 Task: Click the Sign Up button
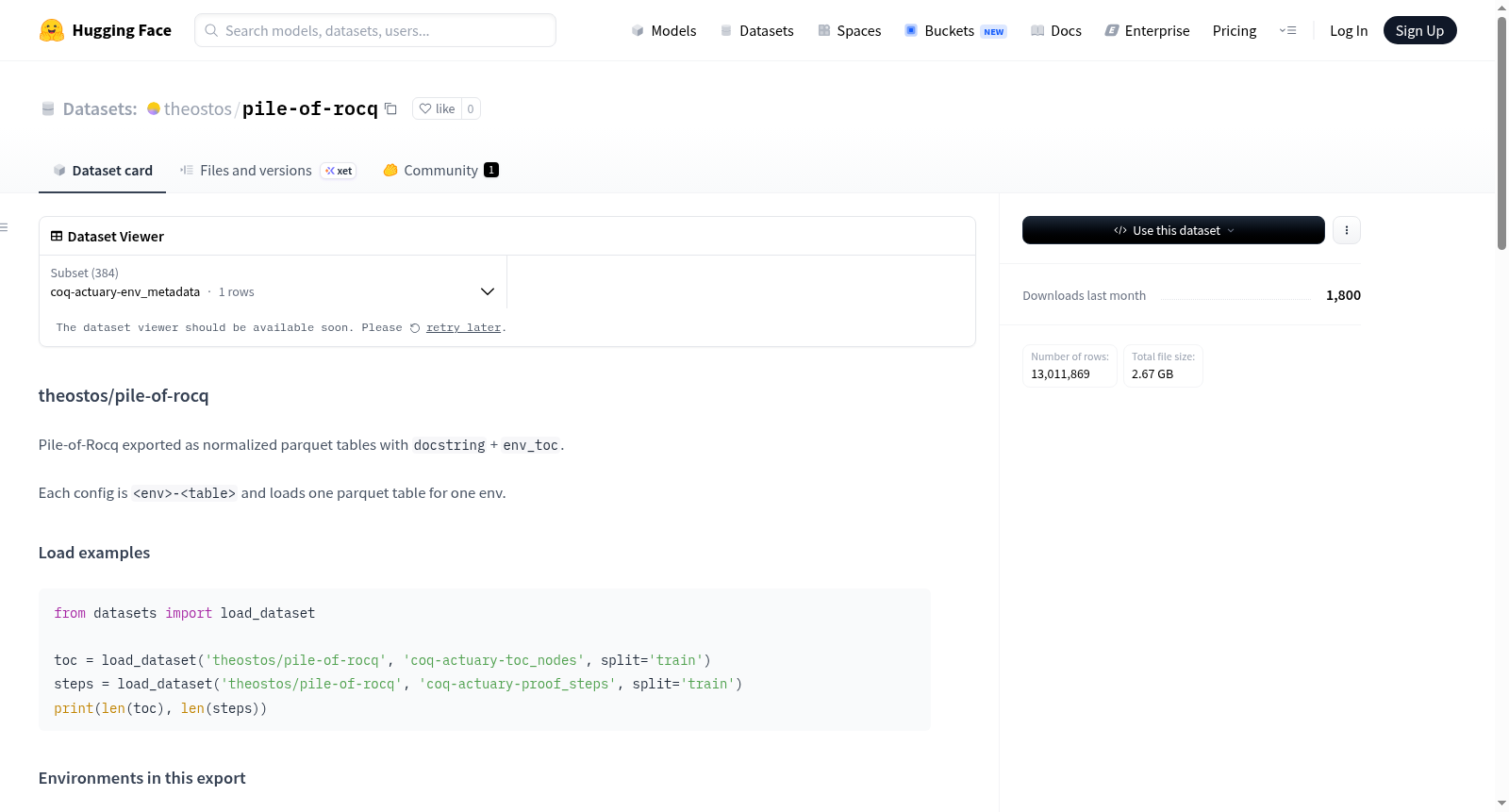(x=1420, y=30)
